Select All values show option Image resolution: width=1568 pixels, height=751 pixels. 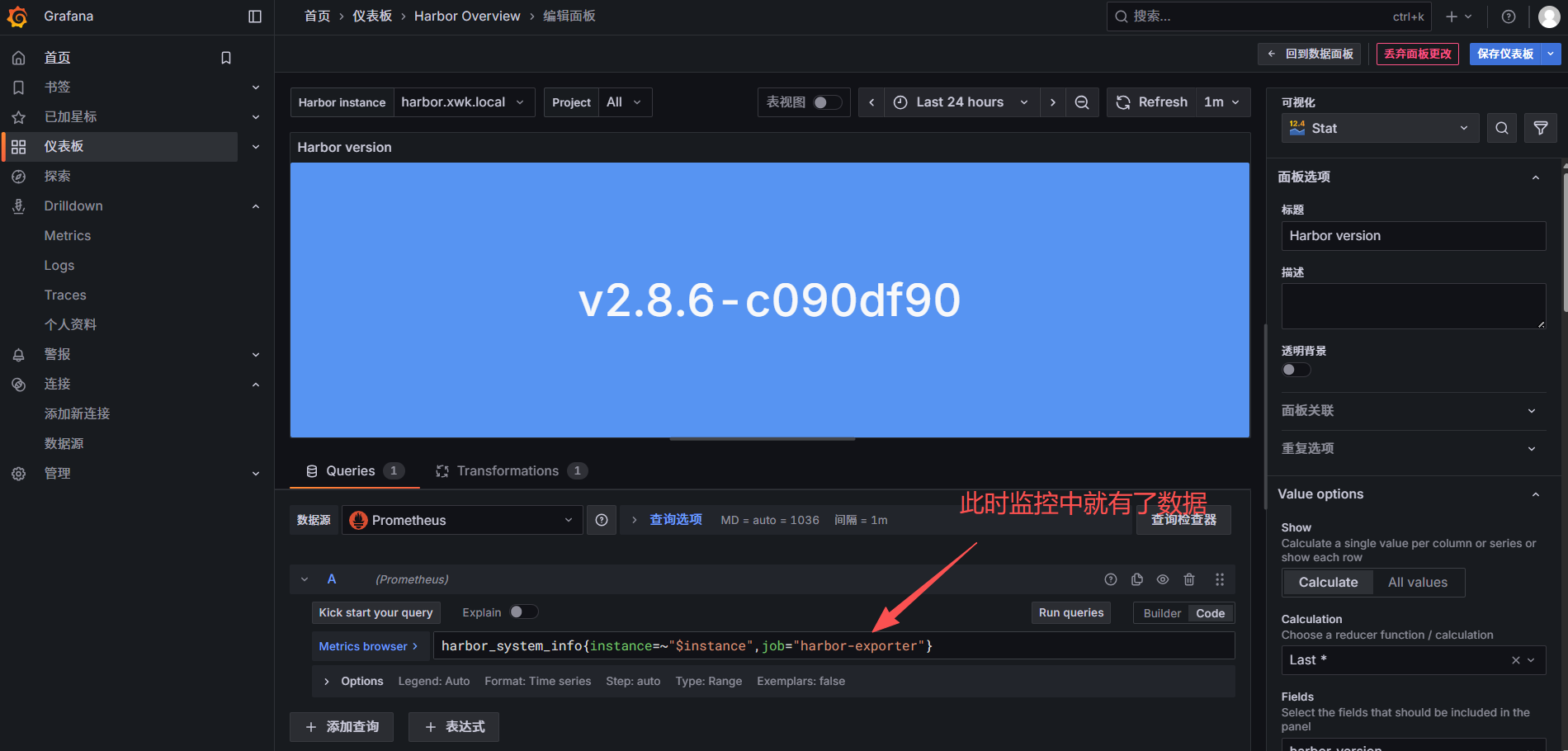pos(1418,583)
